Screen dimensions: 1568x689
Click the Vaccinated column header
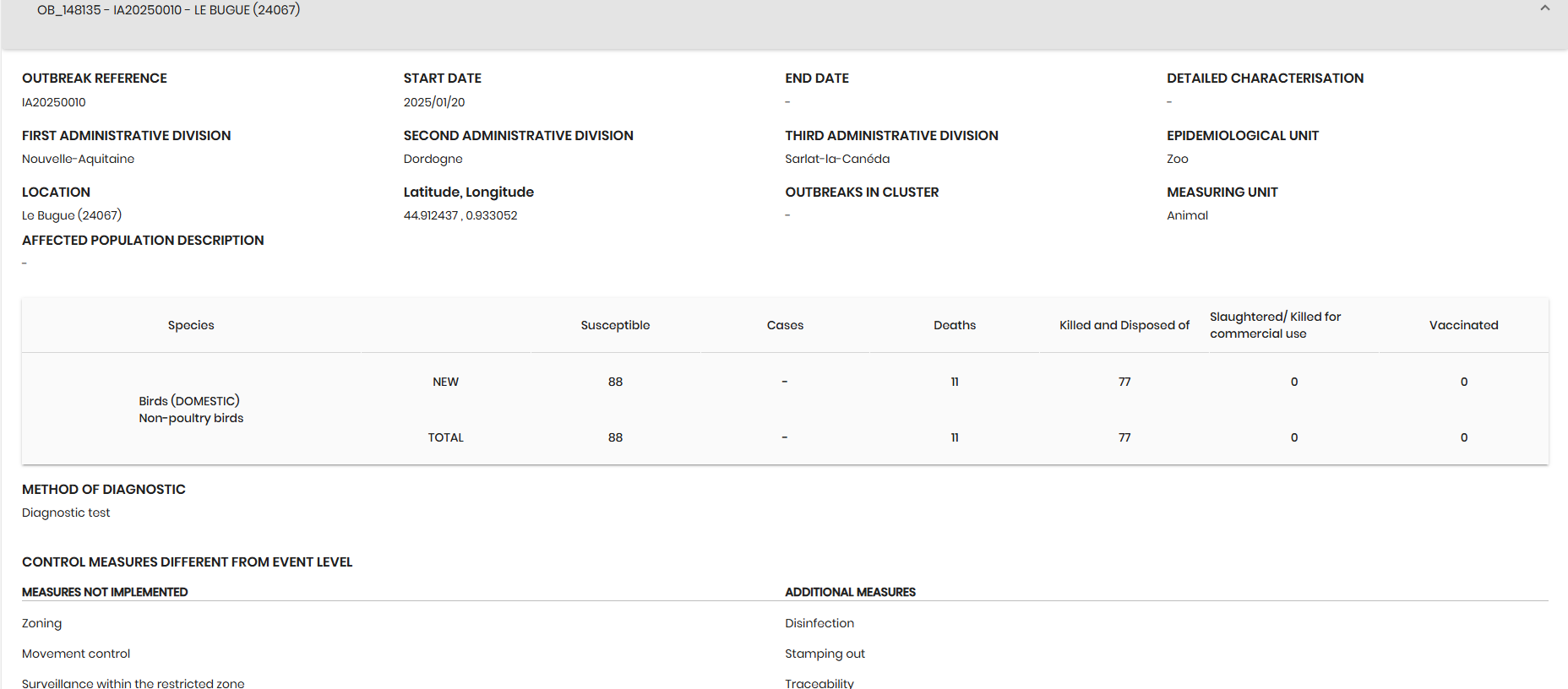[1463, 325]
